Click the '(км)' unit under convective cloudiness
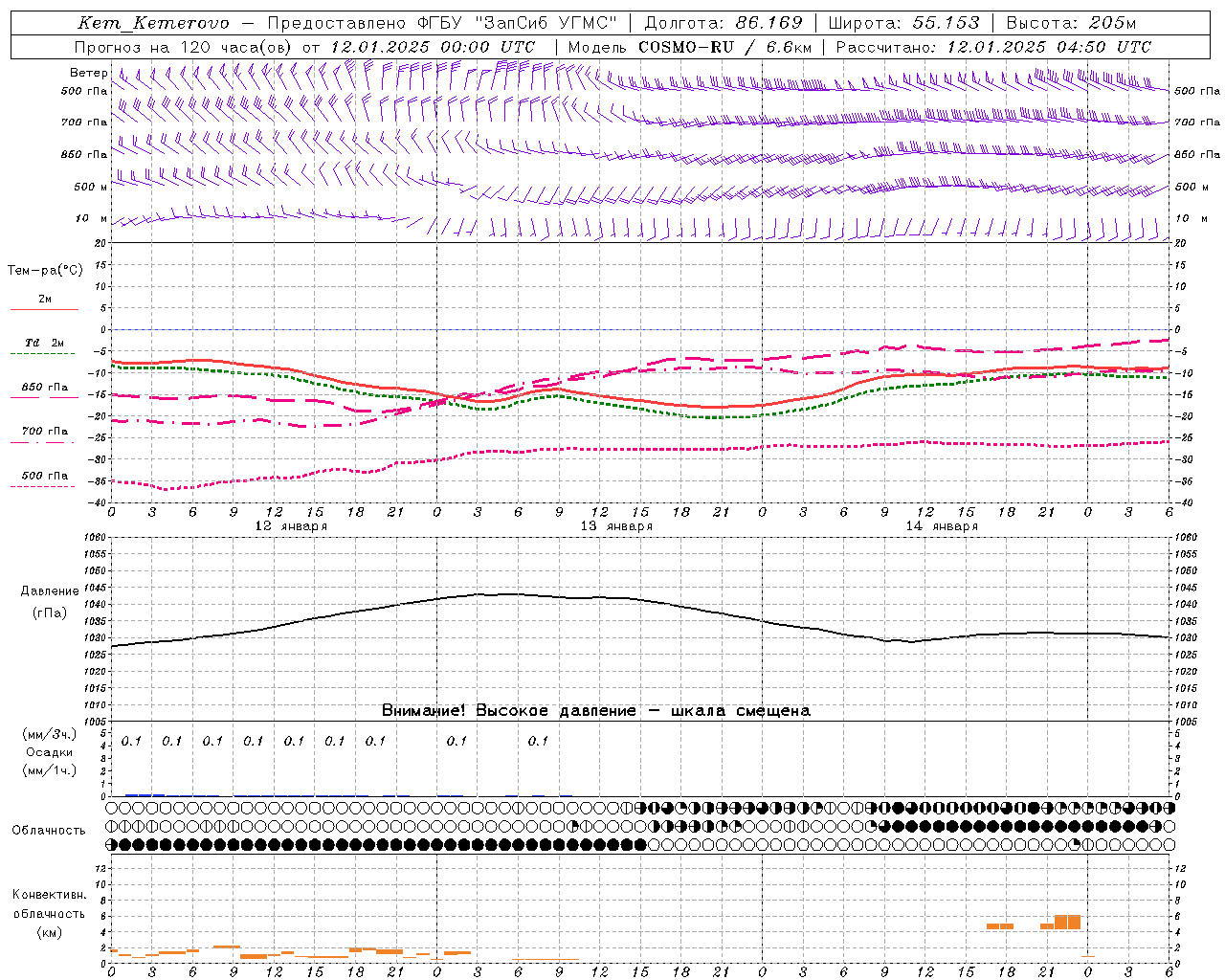1225x980 pixels. pos(49,932)
